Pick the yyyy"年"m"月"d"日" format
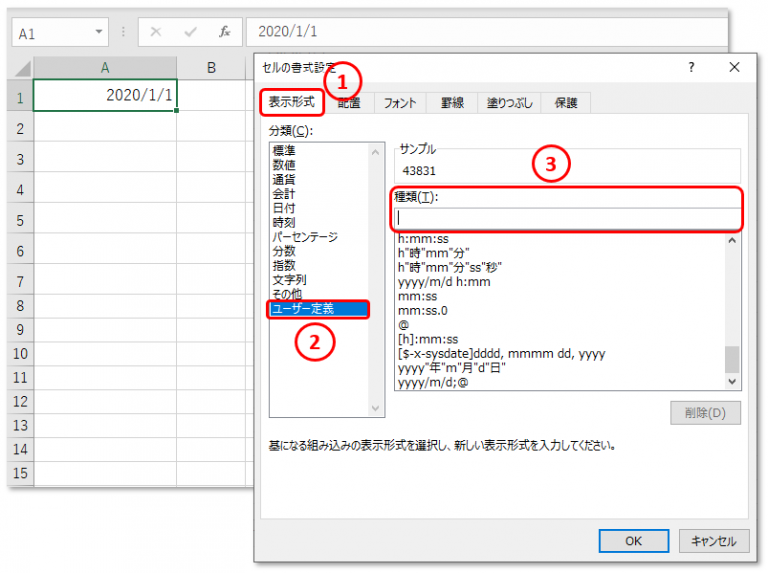Screen dimensions: 768x573 coord(452,368)
